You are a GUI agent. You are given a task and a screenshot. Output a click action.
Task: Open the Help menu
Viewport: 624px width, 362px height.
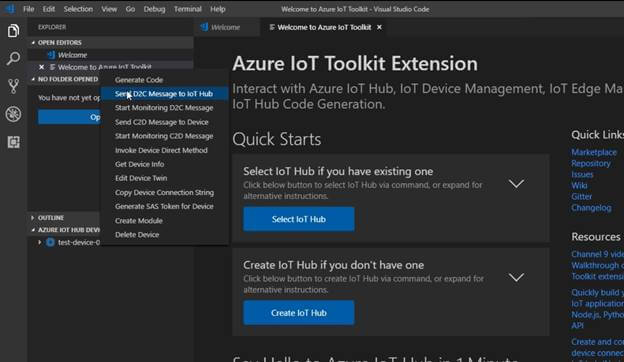click(x=218, y=9)
